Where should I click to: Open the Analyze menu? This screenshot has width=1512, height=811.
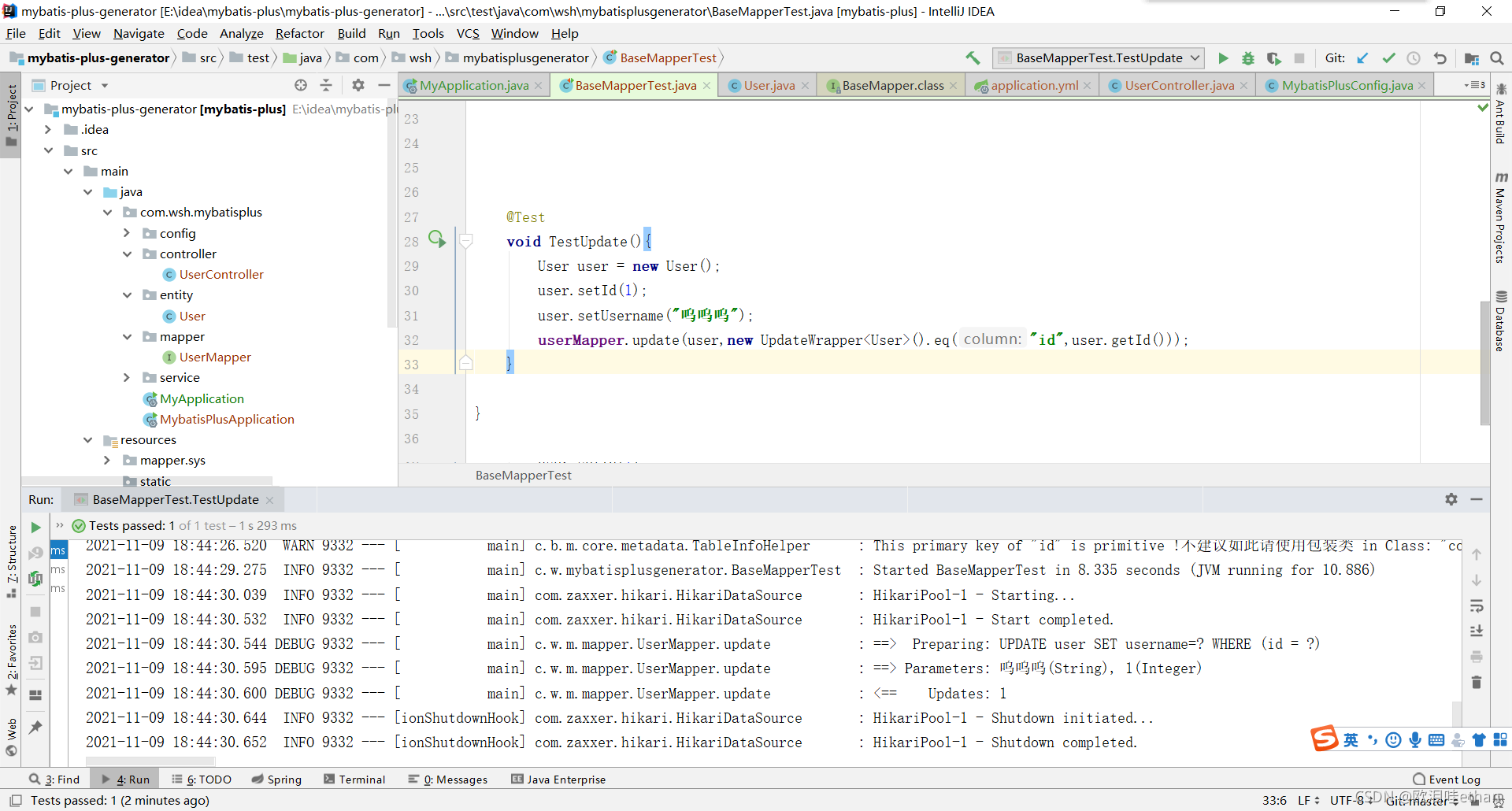point(241,33)
